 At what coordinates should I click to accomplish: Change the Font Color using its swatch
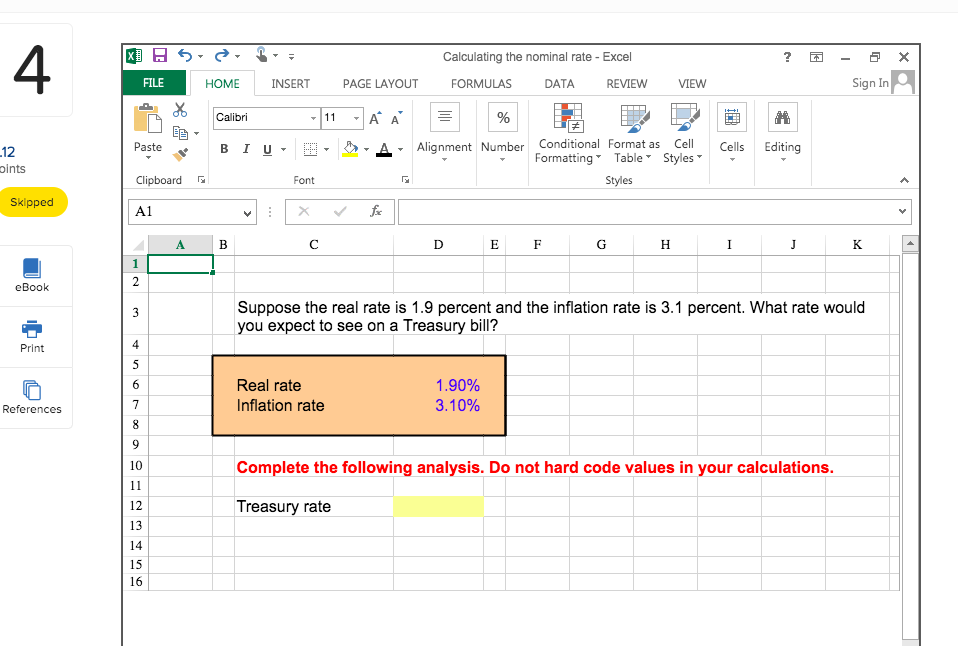[x=383, y=148]
